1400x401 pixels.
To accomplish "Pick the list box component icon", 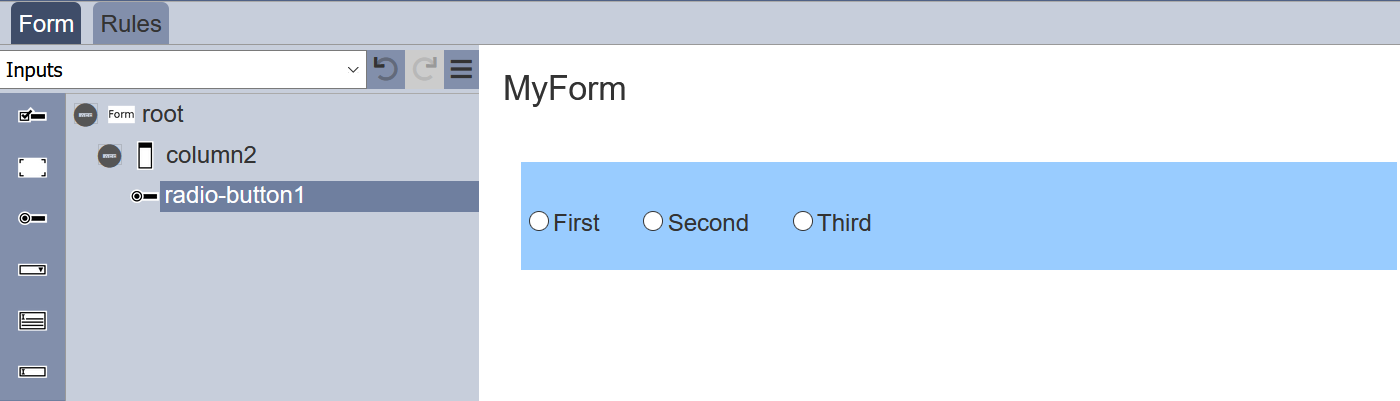I will tap(32, 320).
